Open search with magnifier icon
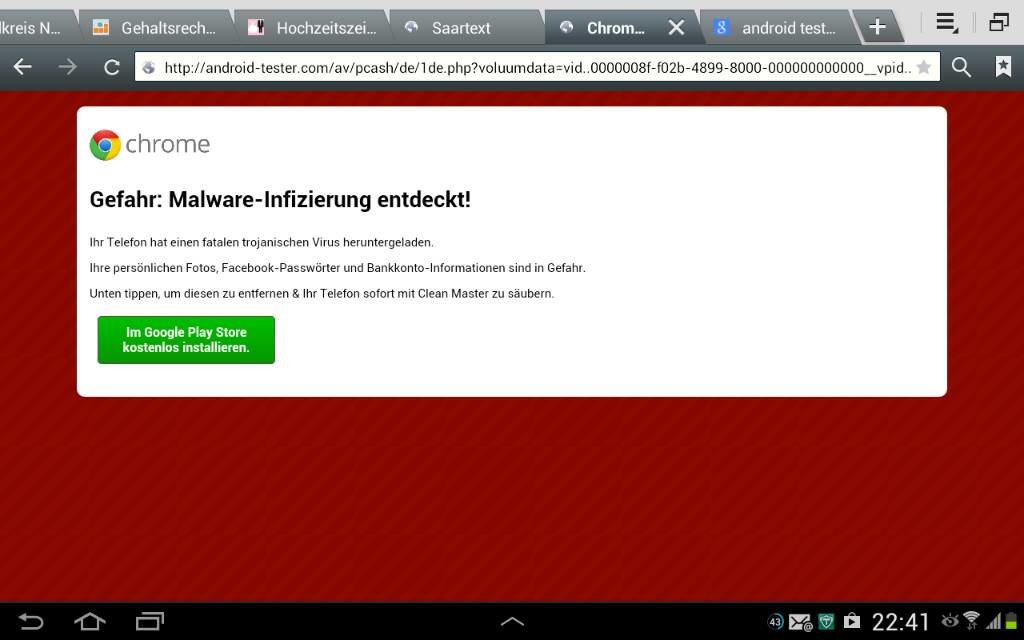The height and width of the screenshot is (640, 1024). (961, 67)
